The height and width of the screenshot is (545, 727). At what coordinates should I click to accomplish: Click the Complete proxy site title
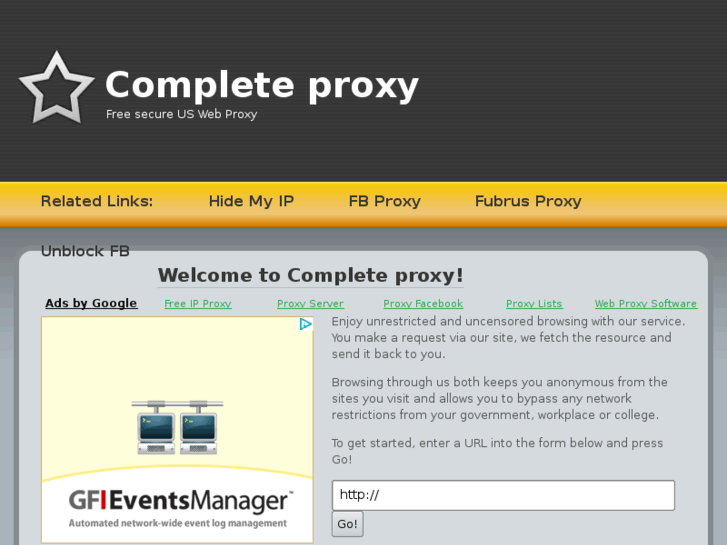tap(262, 85)
